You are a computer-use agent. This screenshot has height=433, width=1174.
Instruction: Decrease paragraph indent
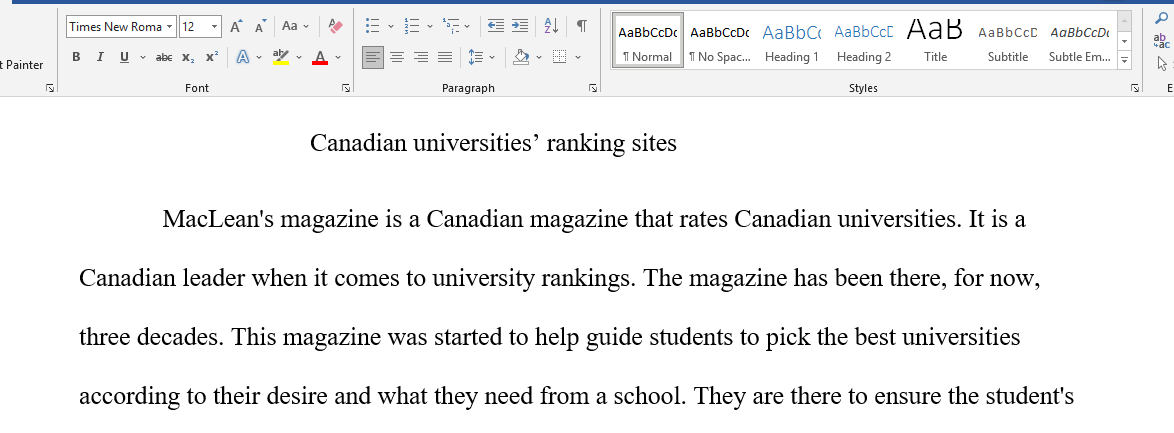click(496, 26)
